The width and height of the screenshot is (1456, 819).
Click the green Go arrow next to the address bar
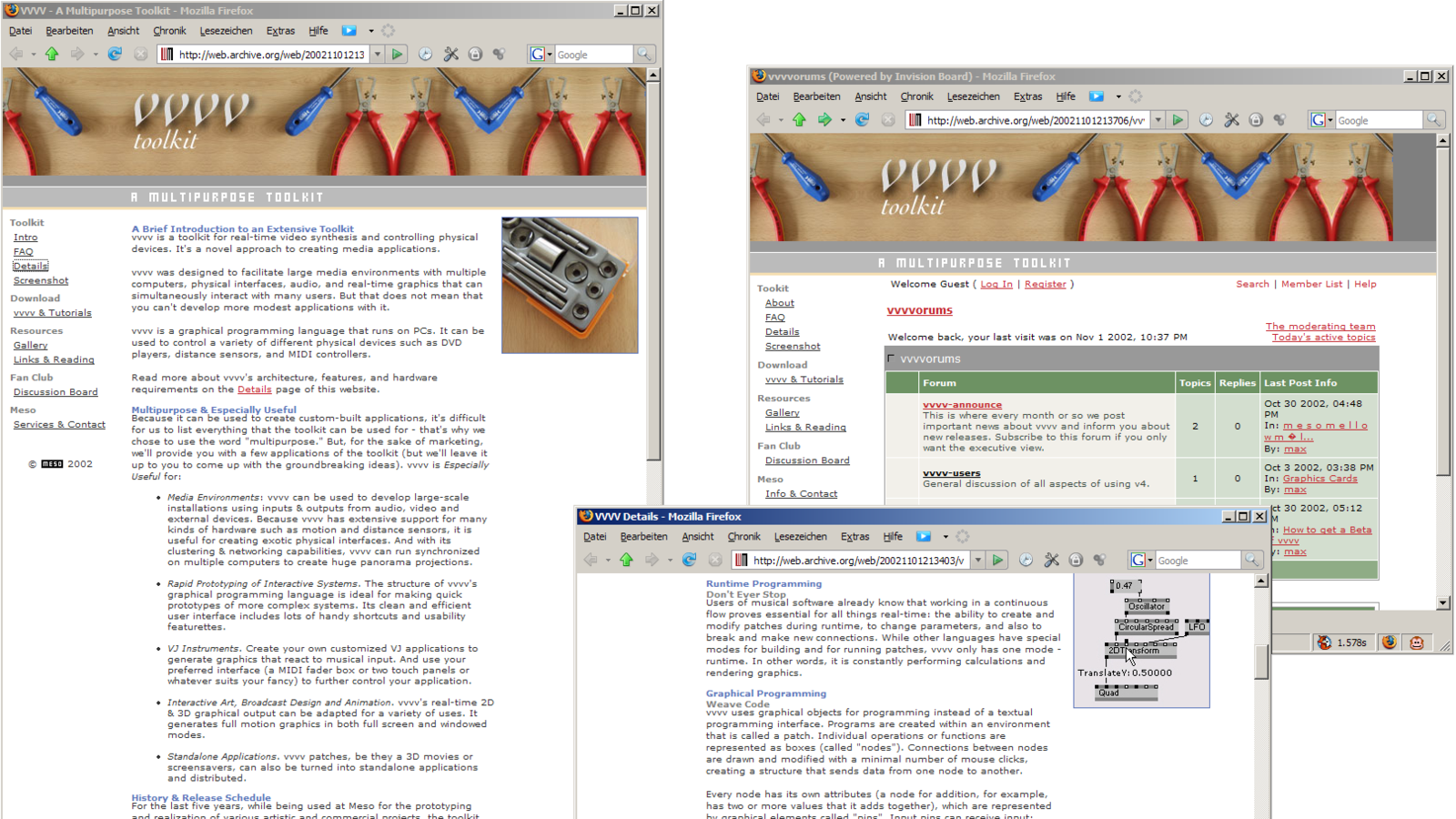coord(998,560)
